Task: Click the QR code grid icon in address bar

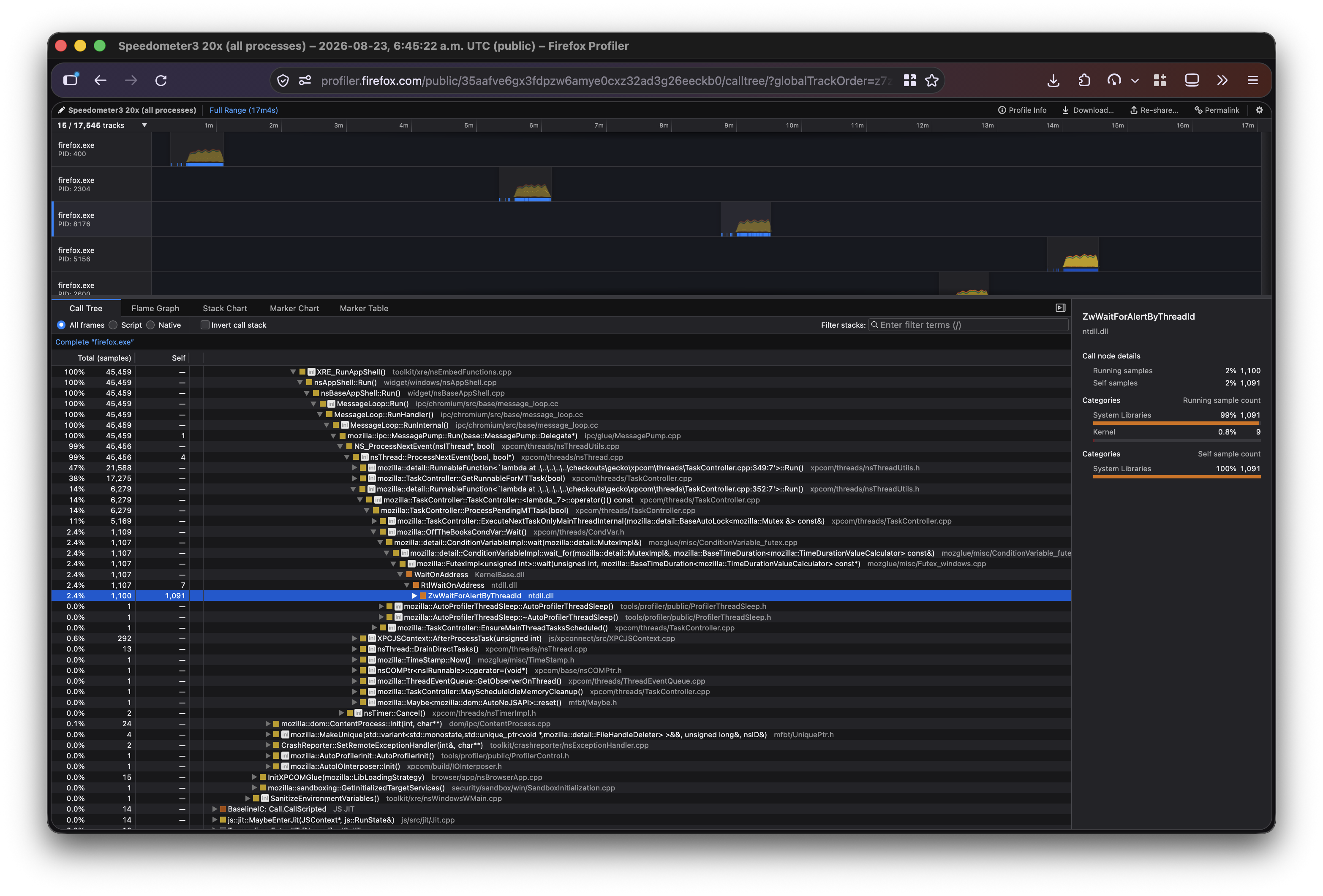Action: tap(910, 81)
